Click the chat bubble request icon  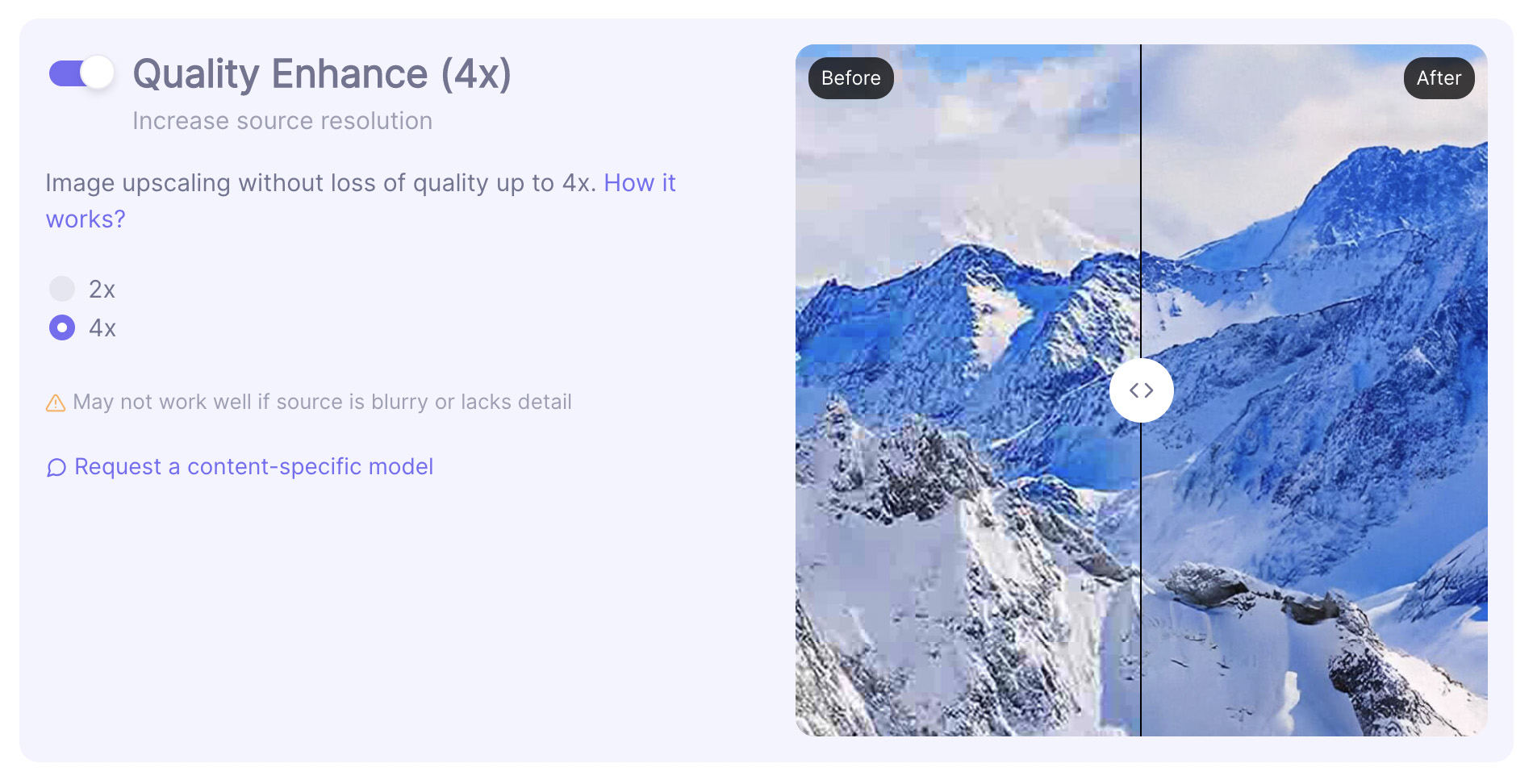tap(56, 468)
